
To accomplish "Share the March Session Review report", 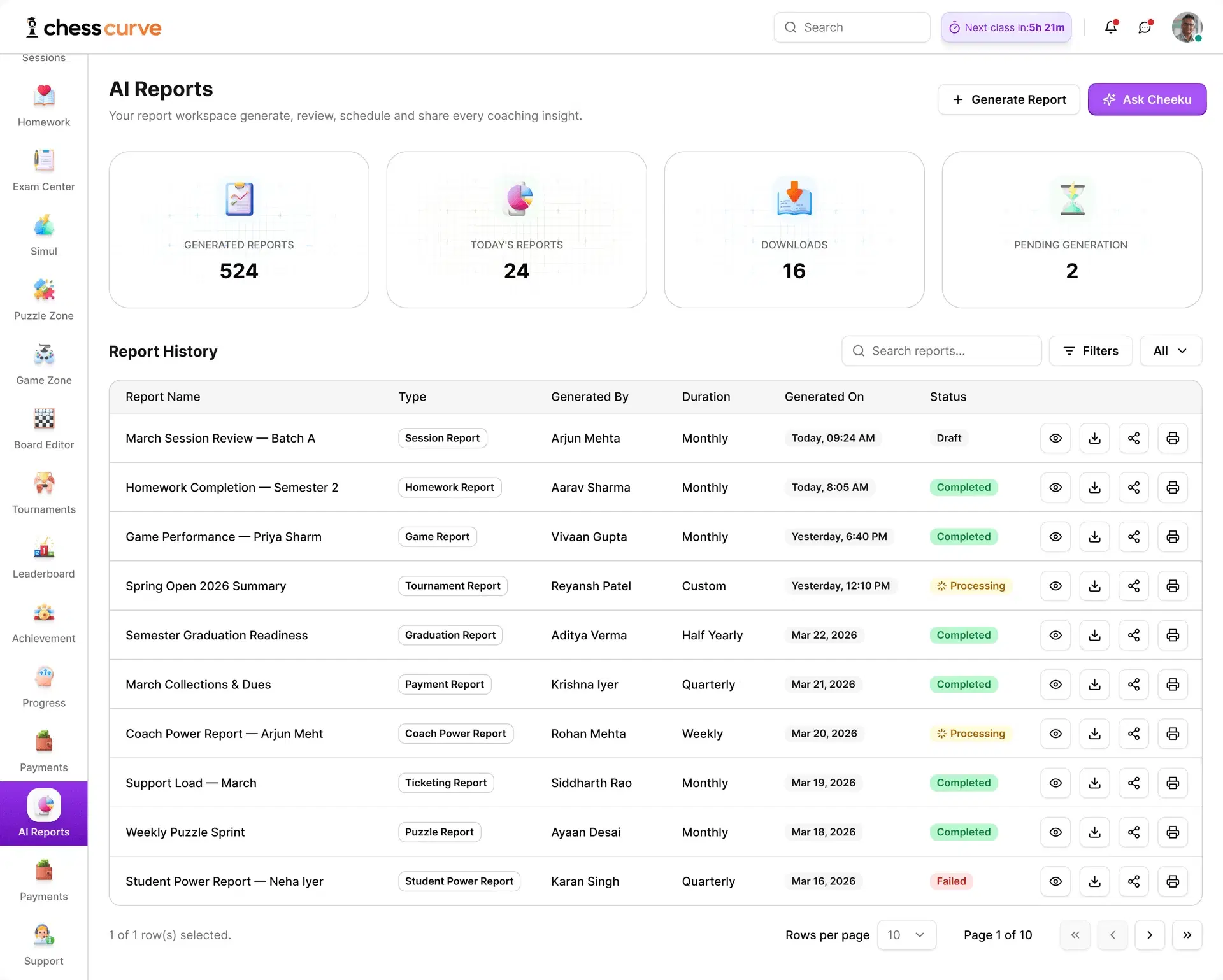I will (1134, 438).
